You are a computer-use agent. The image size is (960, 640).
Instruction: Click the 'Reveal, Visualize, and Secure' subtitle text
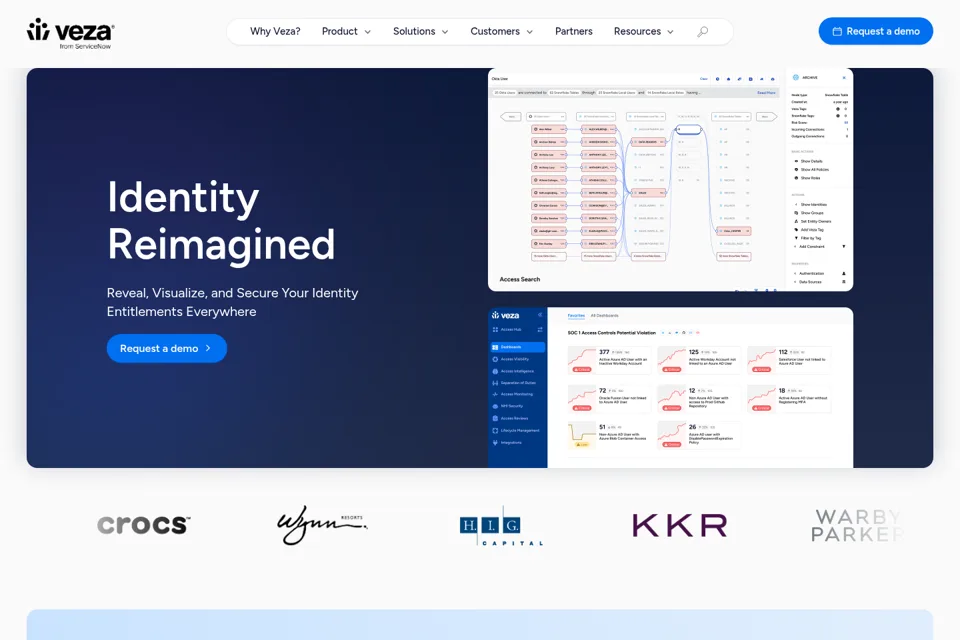[233, 302]
